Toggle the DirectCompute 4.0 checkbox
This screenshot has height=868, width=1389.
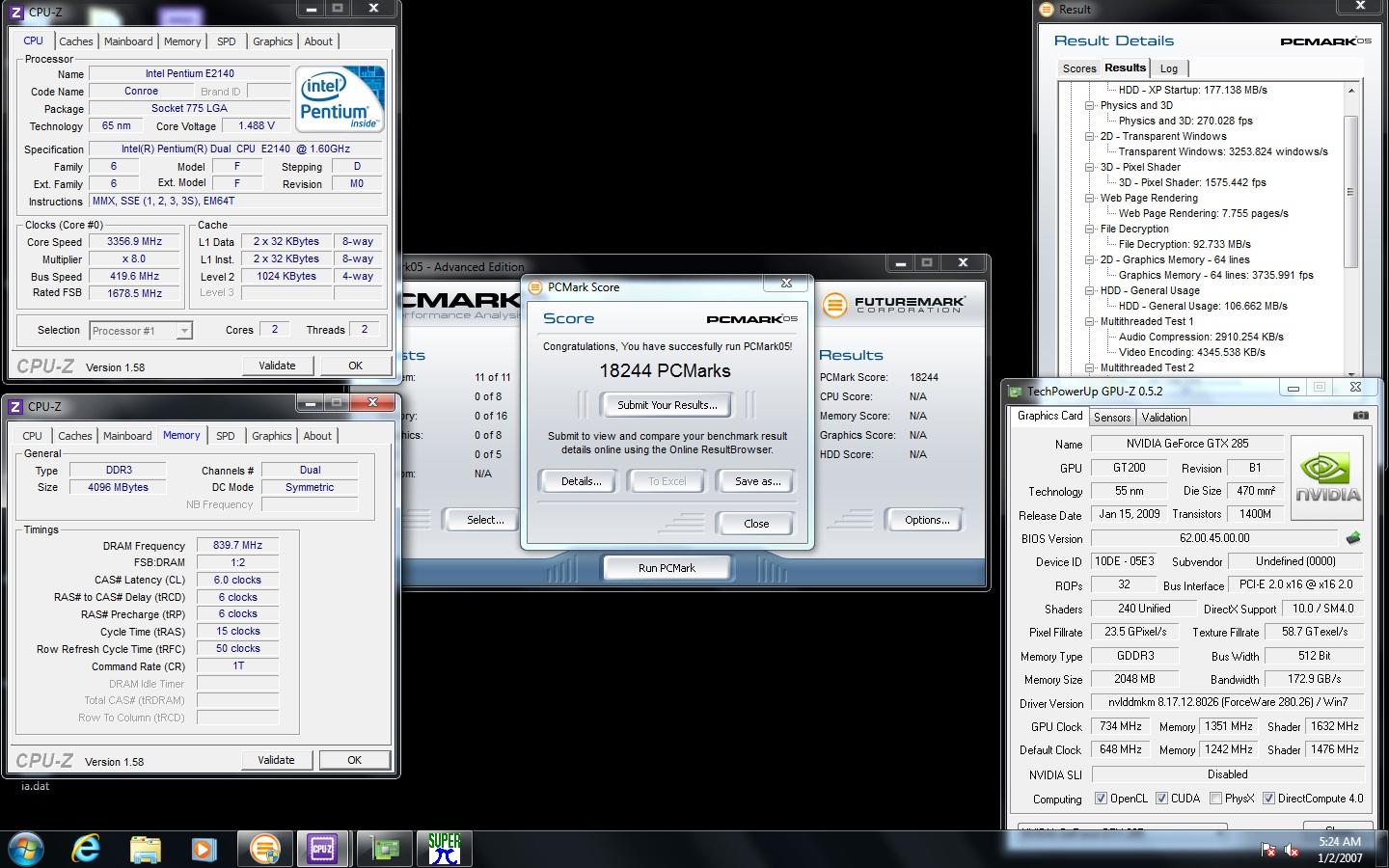click(x=1268, y=799)
